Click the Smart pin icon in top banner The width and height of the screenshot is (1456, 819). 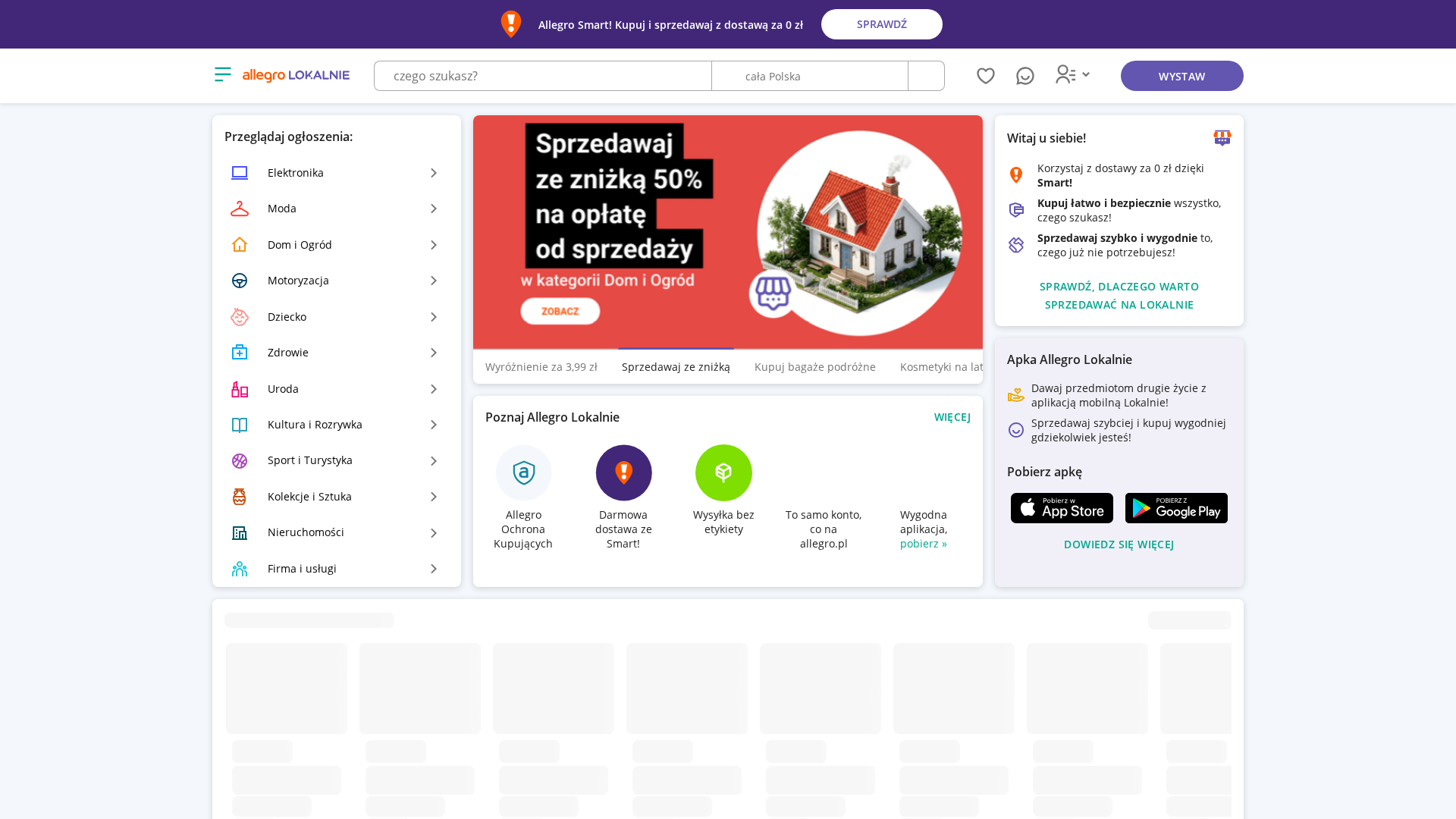[x=511, y=24]
